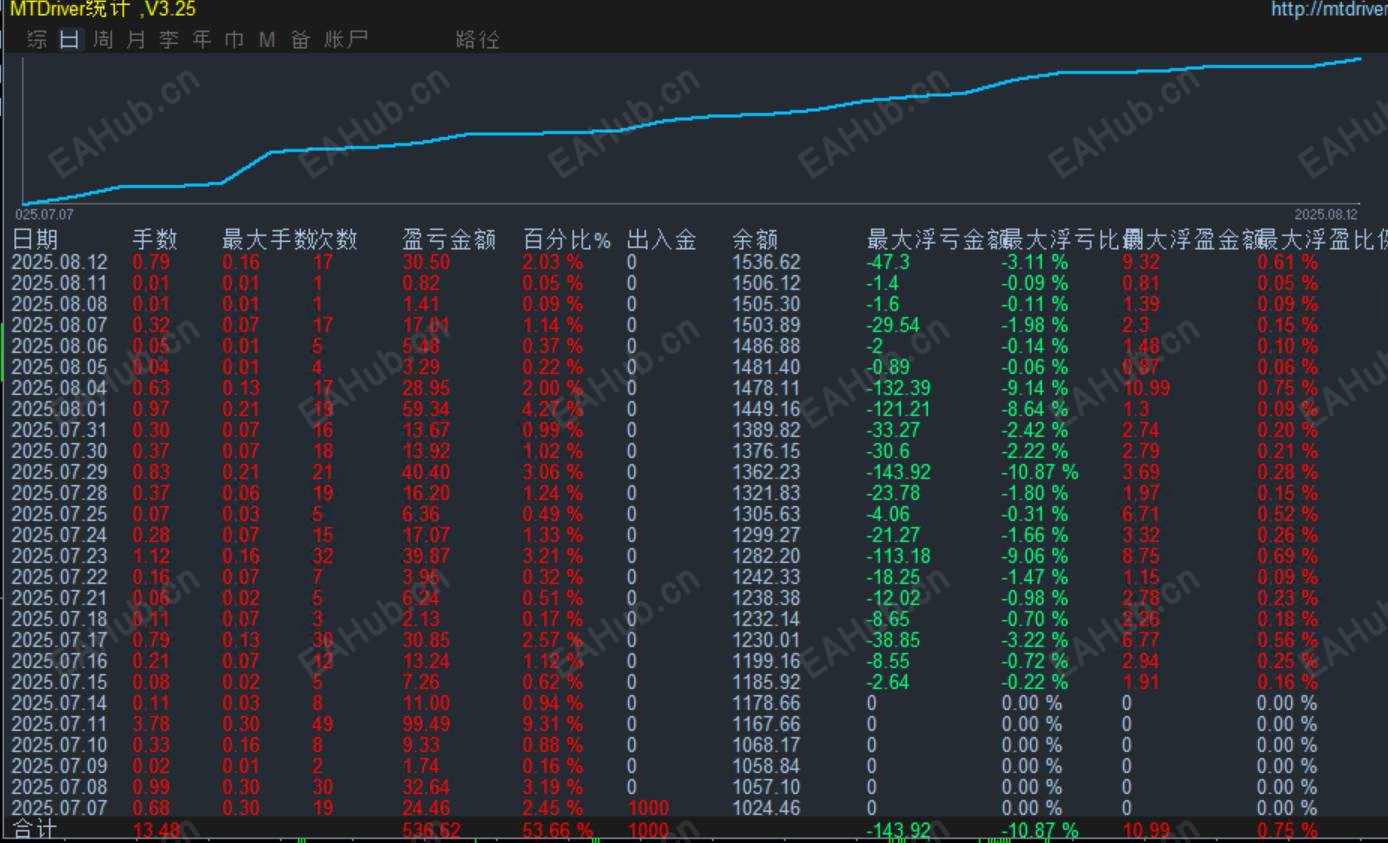
Task: Select the total percentage 53.66 %
Action: (558, 830)
